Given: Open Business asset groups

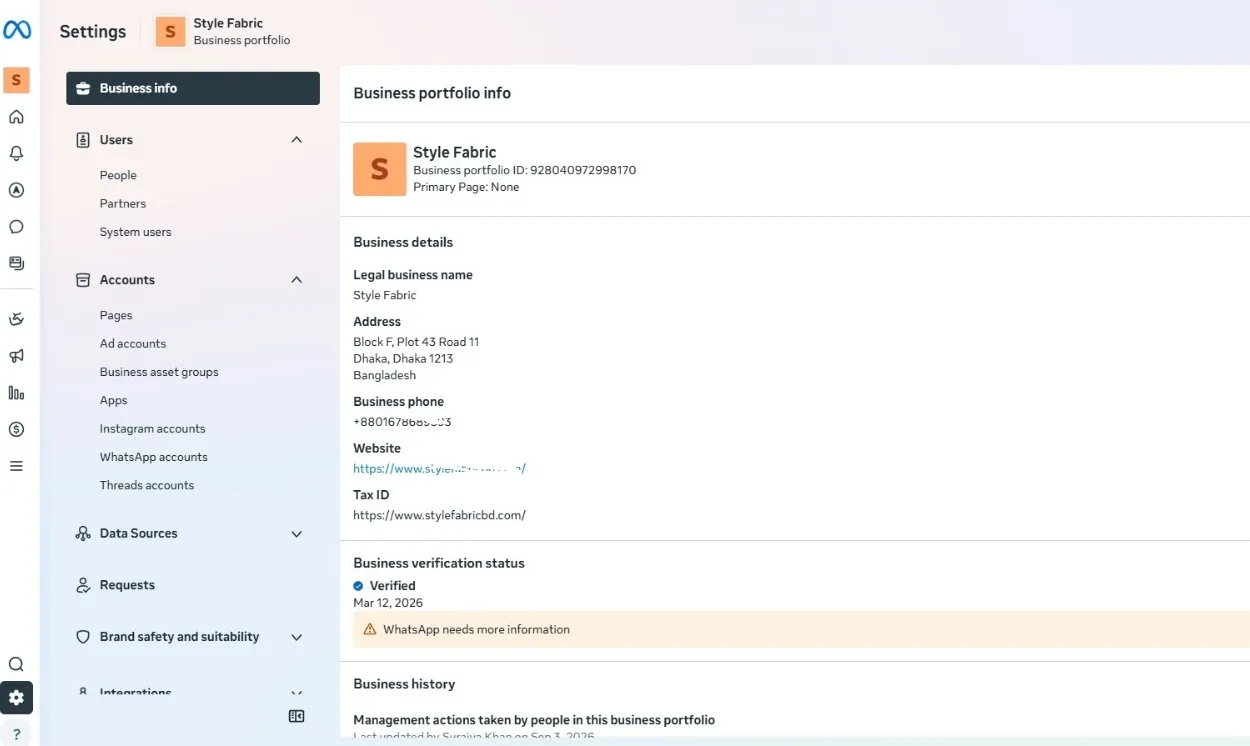Looking at the screenshot, I should 159,372.
